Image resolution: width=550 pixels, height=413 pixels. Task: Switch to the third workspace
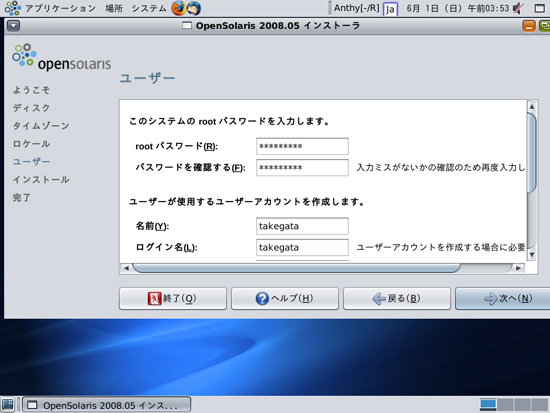[522, 405]
